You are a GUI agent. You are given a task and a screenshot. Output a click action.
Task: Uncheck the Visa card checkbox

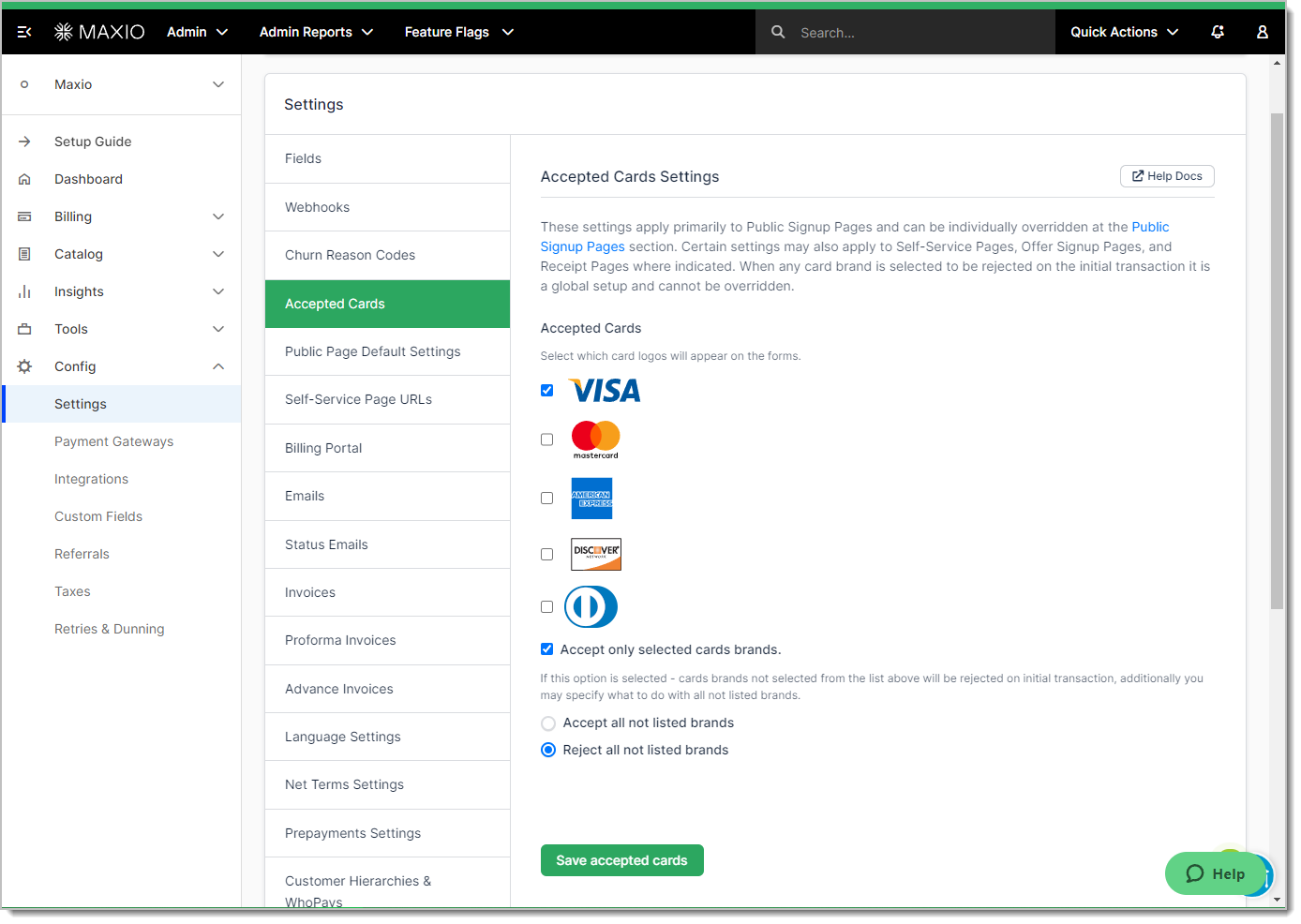point(547,391)
